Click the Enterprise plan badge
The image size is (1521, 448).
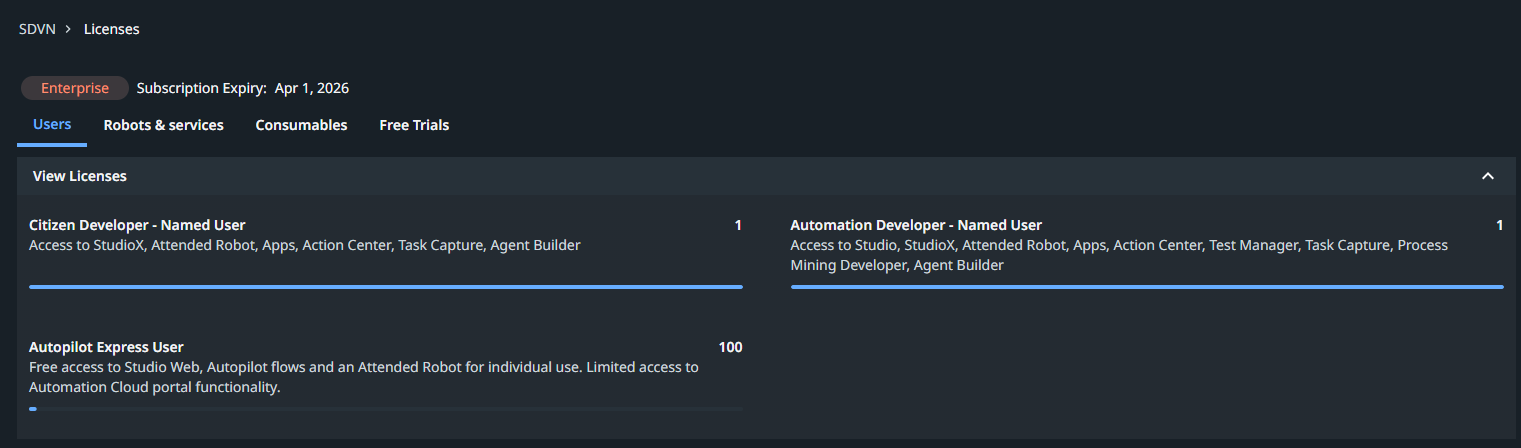tap(75, 88)
